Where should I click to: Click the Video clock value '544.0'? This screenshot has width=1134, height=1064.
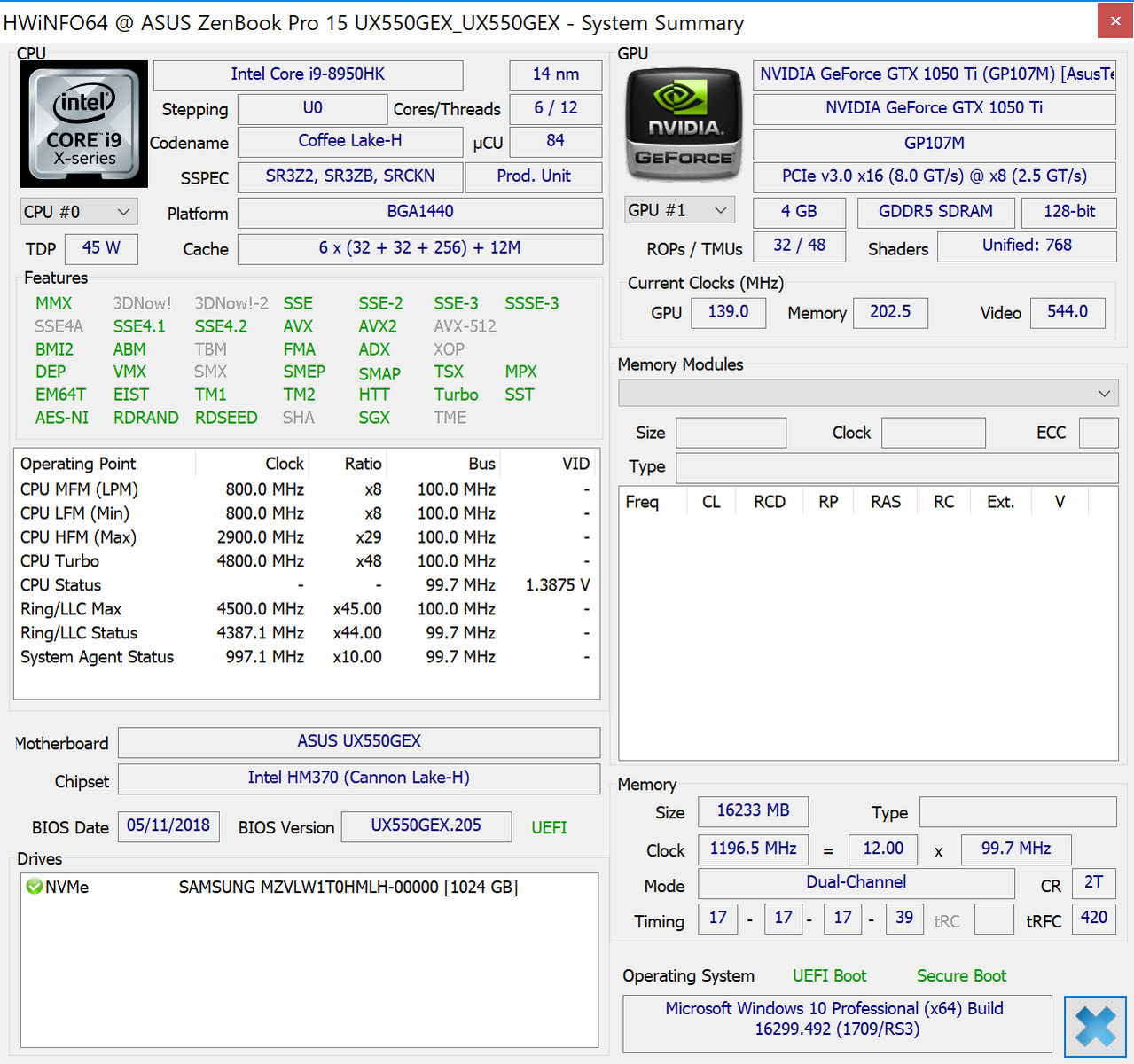(1068, 312)
